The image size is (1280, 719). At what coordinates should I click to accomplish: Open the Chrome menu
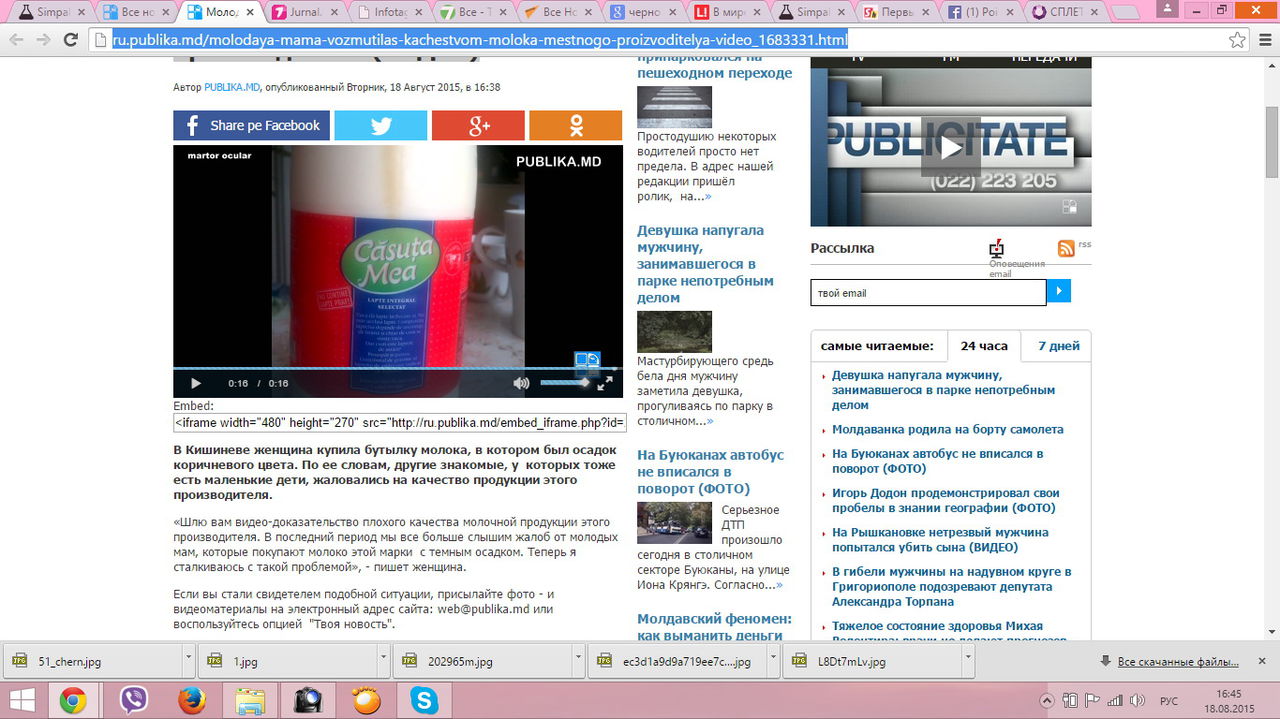pyautogui.click(x=1265, y=40)
